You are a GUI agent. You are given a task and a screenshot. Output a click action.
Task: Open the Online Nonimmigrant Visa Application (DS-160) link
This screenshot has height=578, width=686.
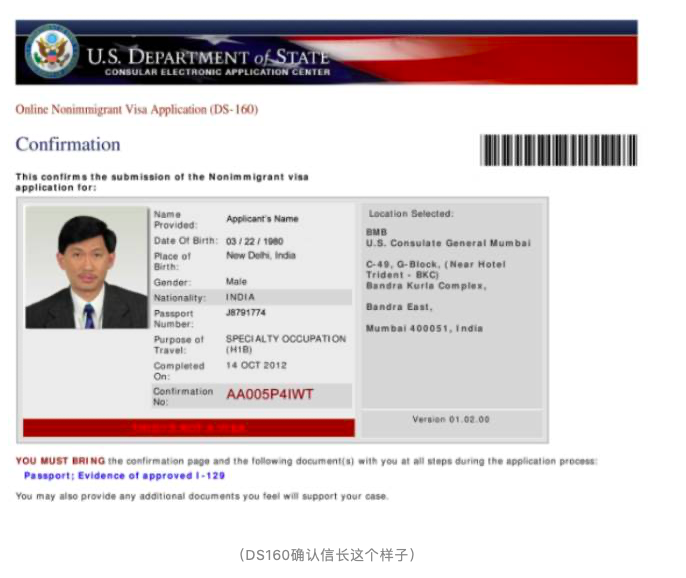136,109
